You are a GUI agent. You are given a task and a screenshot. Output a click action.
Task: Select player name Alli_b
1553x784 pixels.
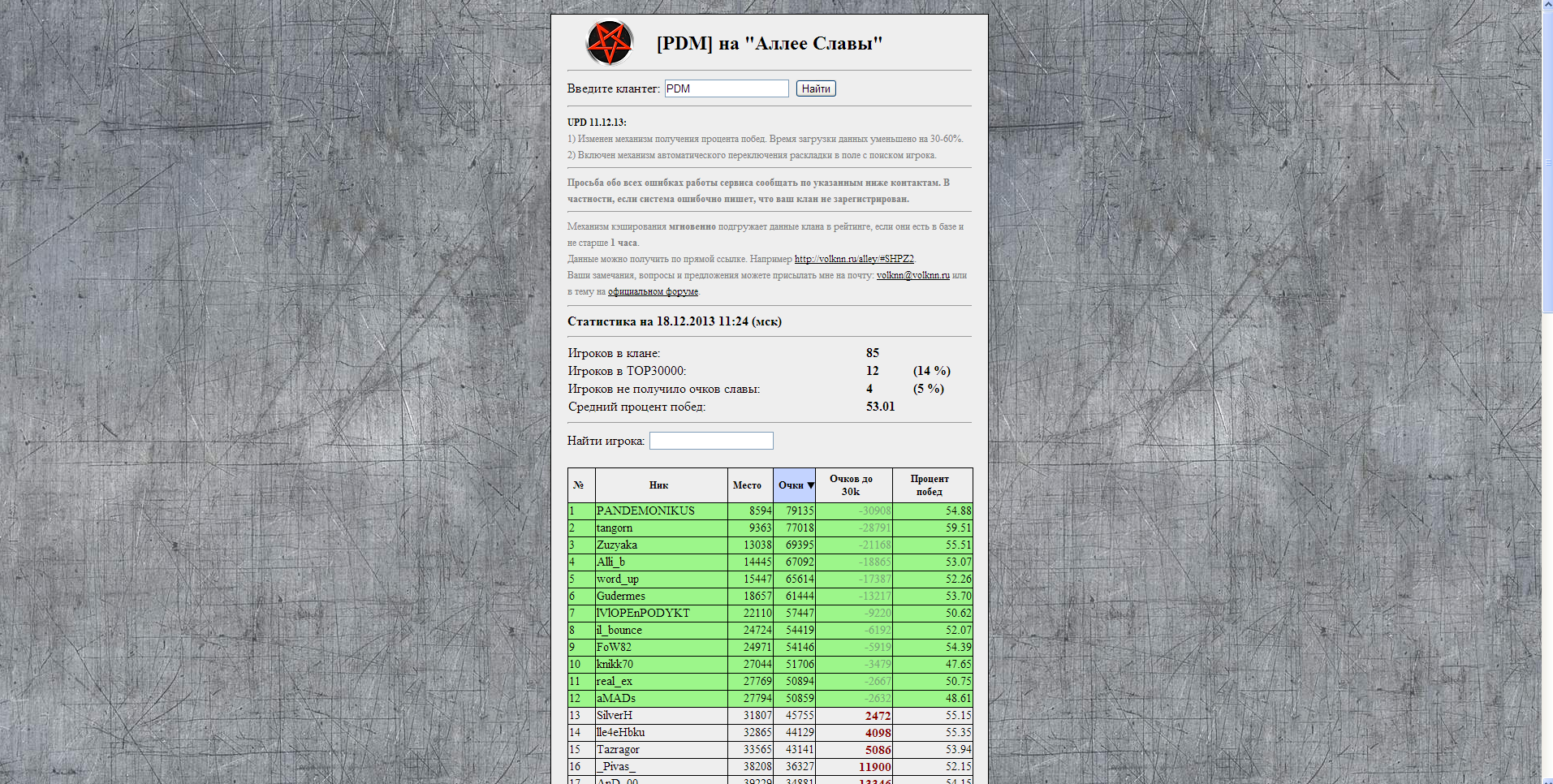610,562
